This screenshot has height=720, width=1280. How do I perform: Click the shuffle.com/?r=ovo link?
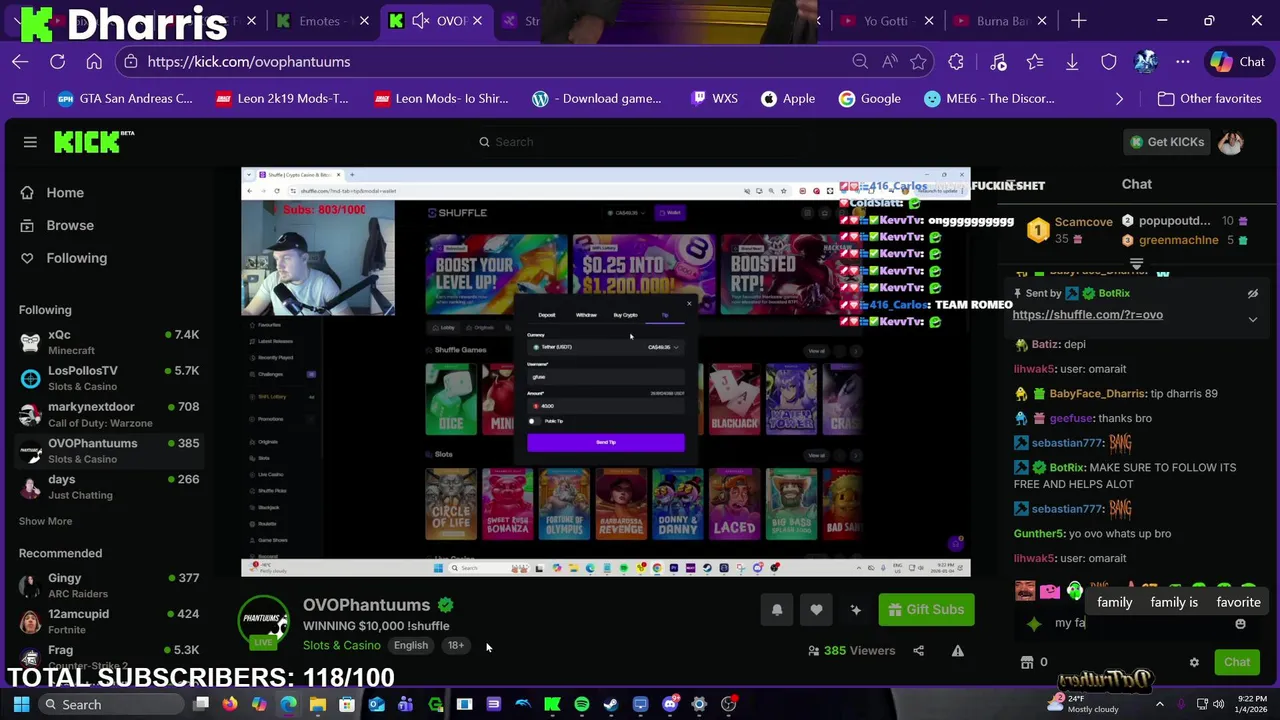pyautogui.click(x=1088, y=315)
